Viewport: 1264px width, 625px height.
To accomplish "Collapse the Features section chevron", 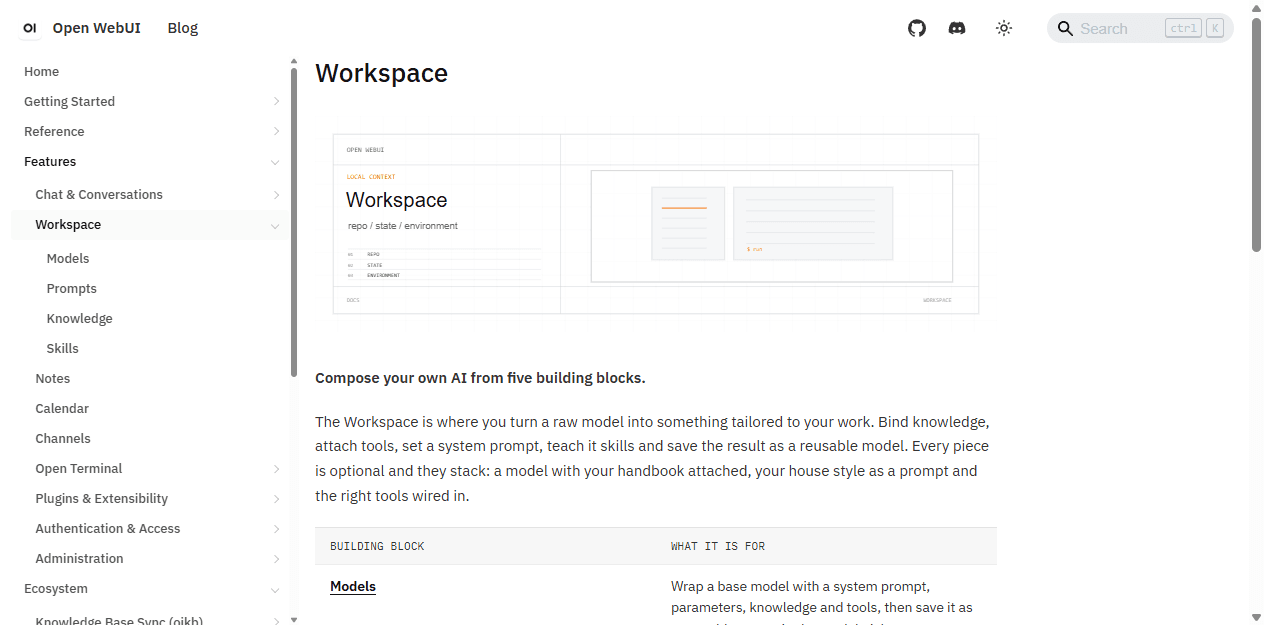I will click(275, 162).
